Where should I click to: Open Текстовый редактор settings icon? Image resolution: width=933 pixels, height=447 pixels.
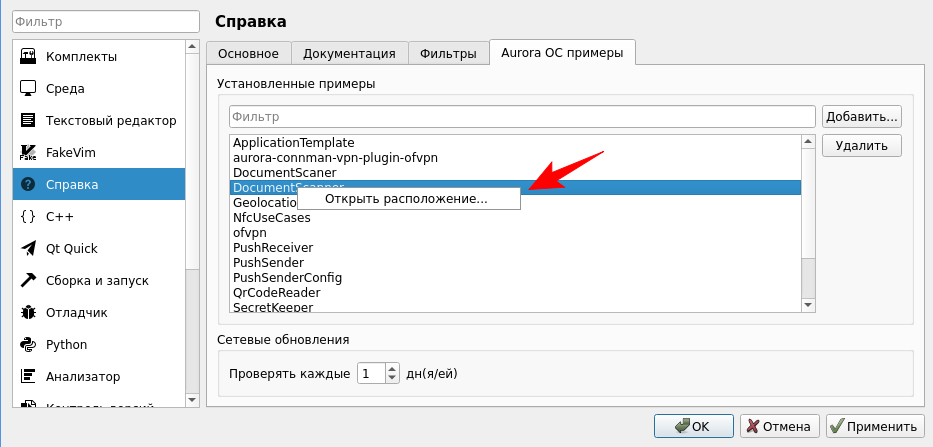pos(28,120)
